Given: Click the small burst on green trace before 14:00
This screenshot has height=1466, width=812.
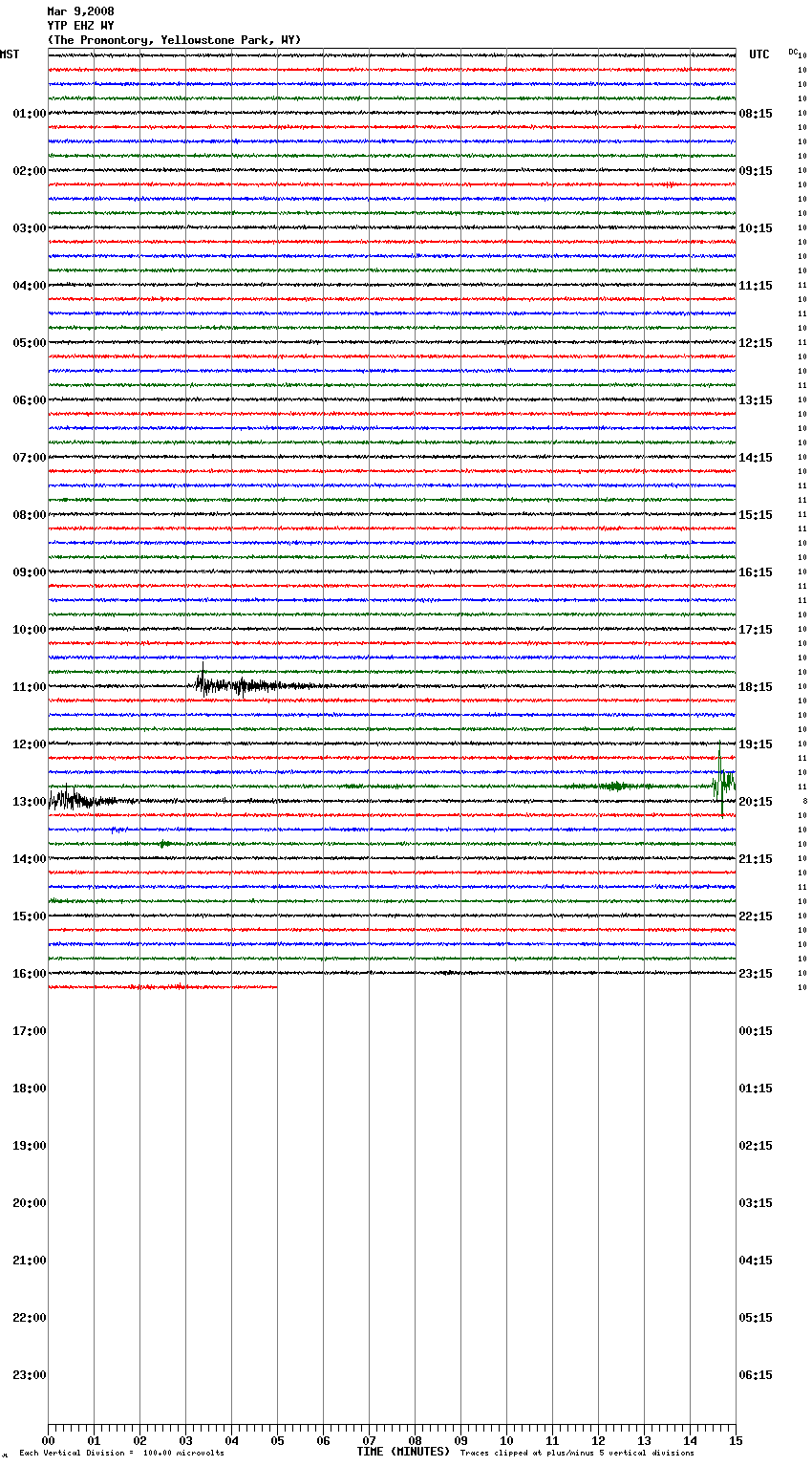Looking at the screenshot, I should (x=164, y=844).
